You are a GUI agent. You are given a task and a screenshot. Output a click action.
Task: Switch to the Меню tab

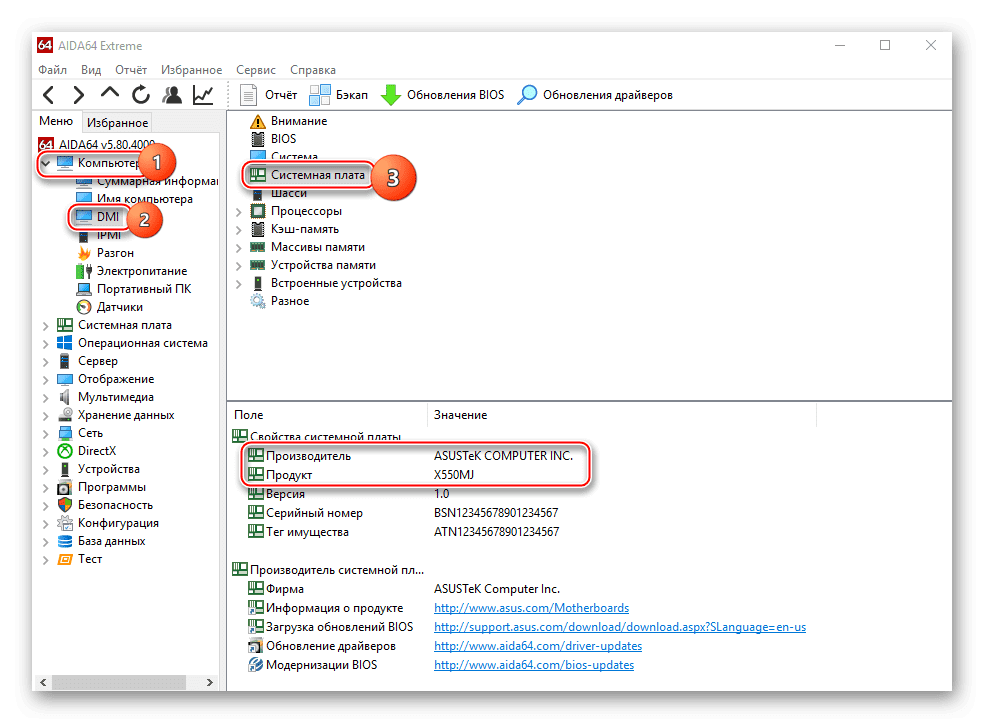(56, 121)
